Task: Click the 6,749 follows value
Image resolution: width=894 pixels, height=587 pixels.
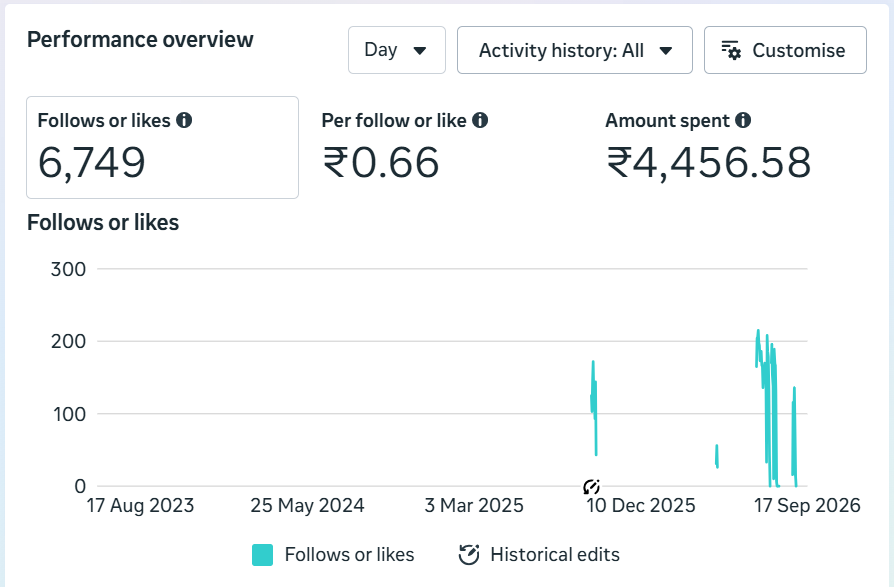Action: tap(92, 163)
